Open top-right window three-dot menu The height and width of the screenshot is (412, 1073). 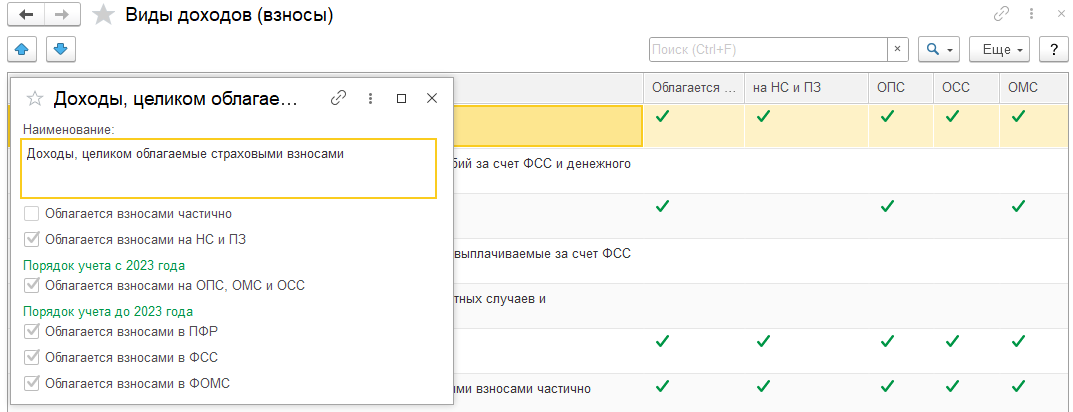point(1030,14)
